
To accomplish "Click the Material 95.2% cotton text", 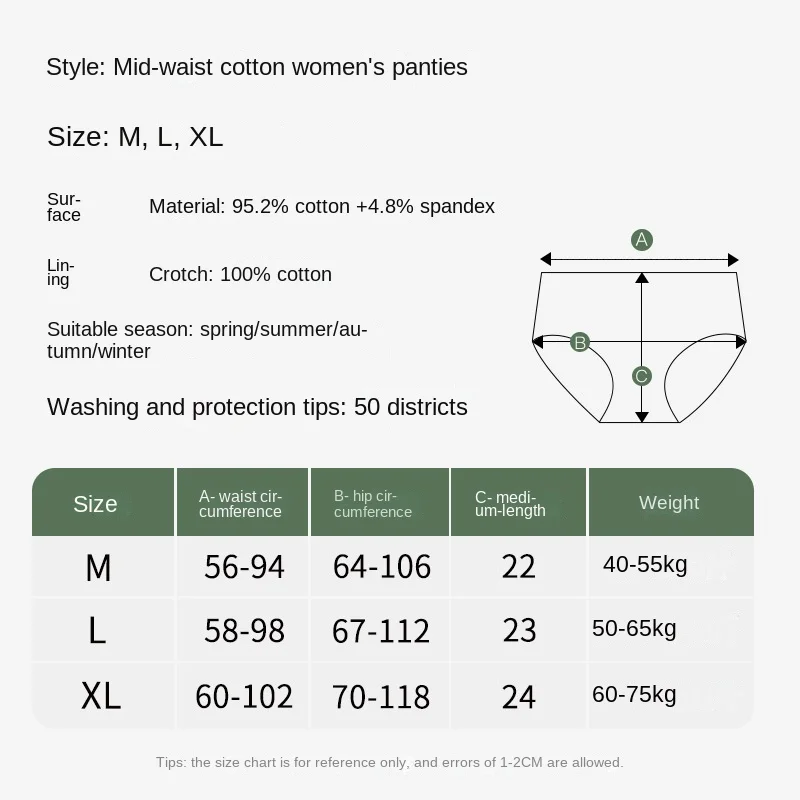I will click(321, 207).
